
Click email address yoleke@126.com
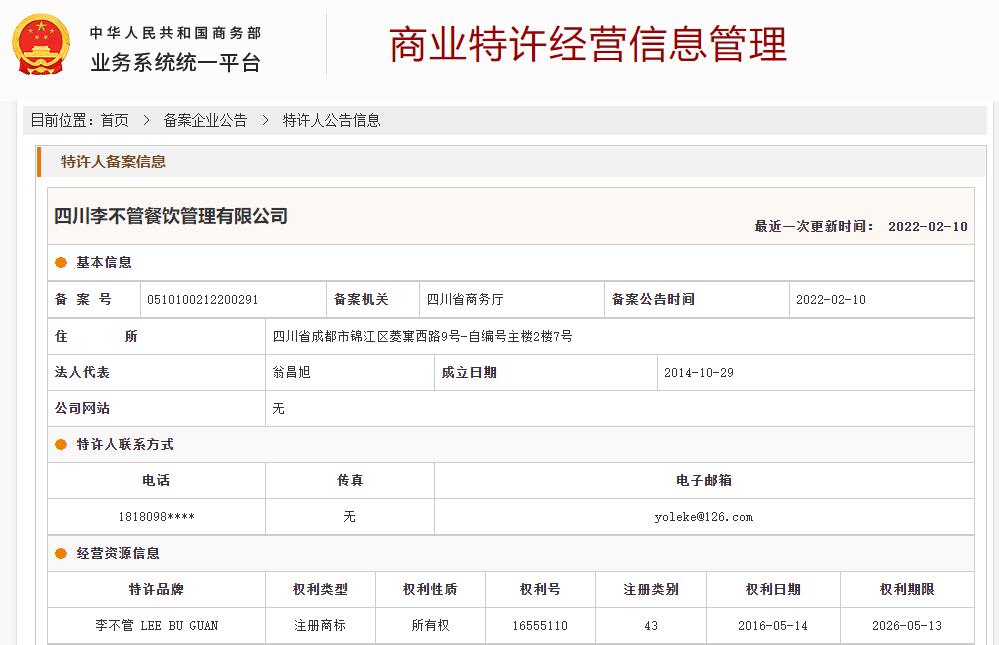pyautogui.click(x=704, y=517)
